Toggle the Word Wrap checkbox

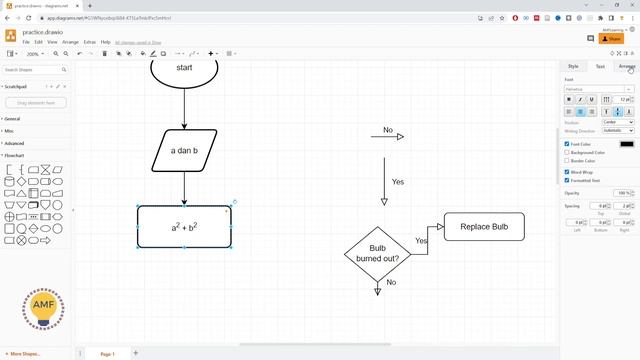coord(567,172)
